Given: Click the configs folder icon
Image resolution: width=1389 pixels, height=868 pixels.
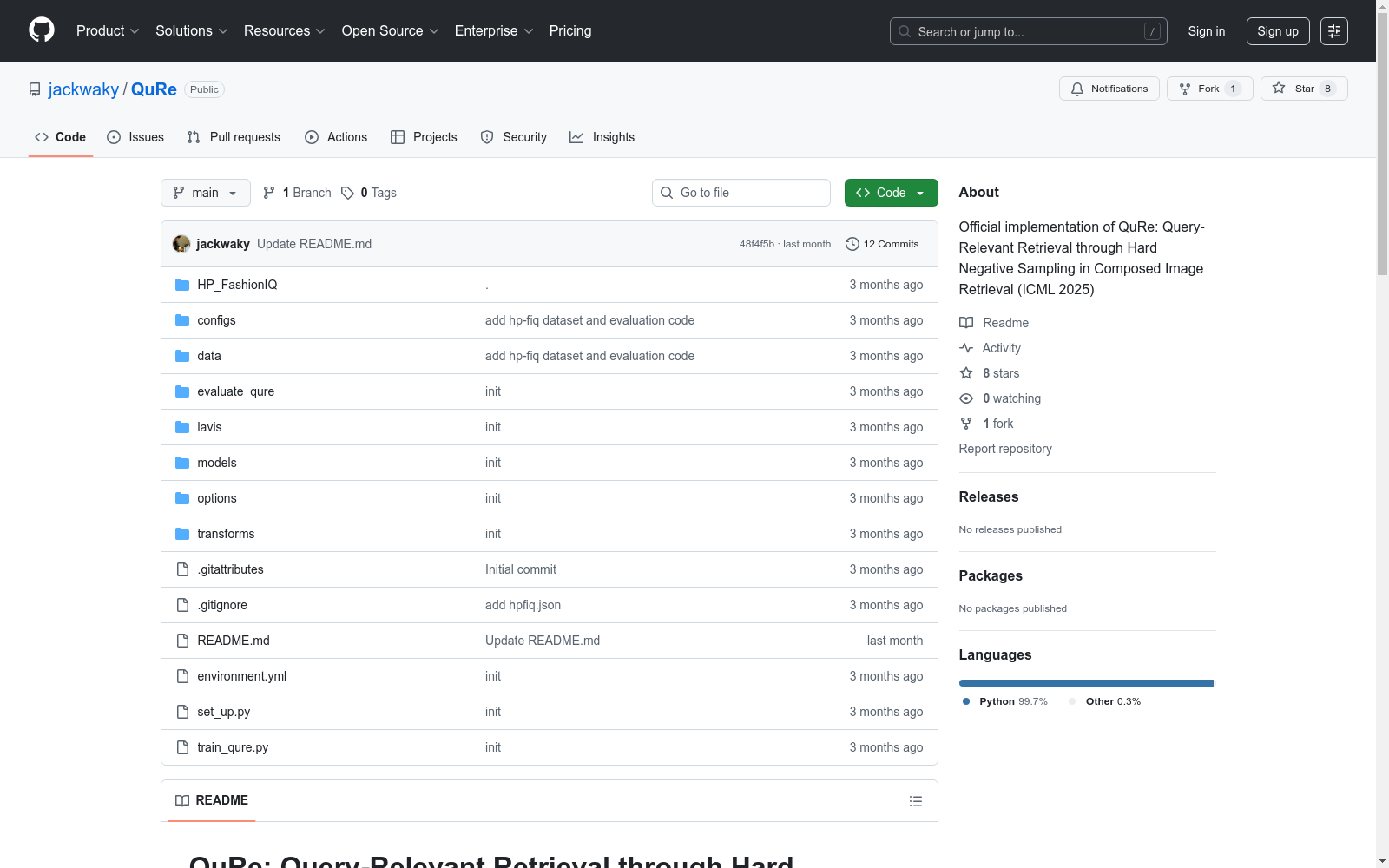Looking at the screenshot, I should point(182,320).
